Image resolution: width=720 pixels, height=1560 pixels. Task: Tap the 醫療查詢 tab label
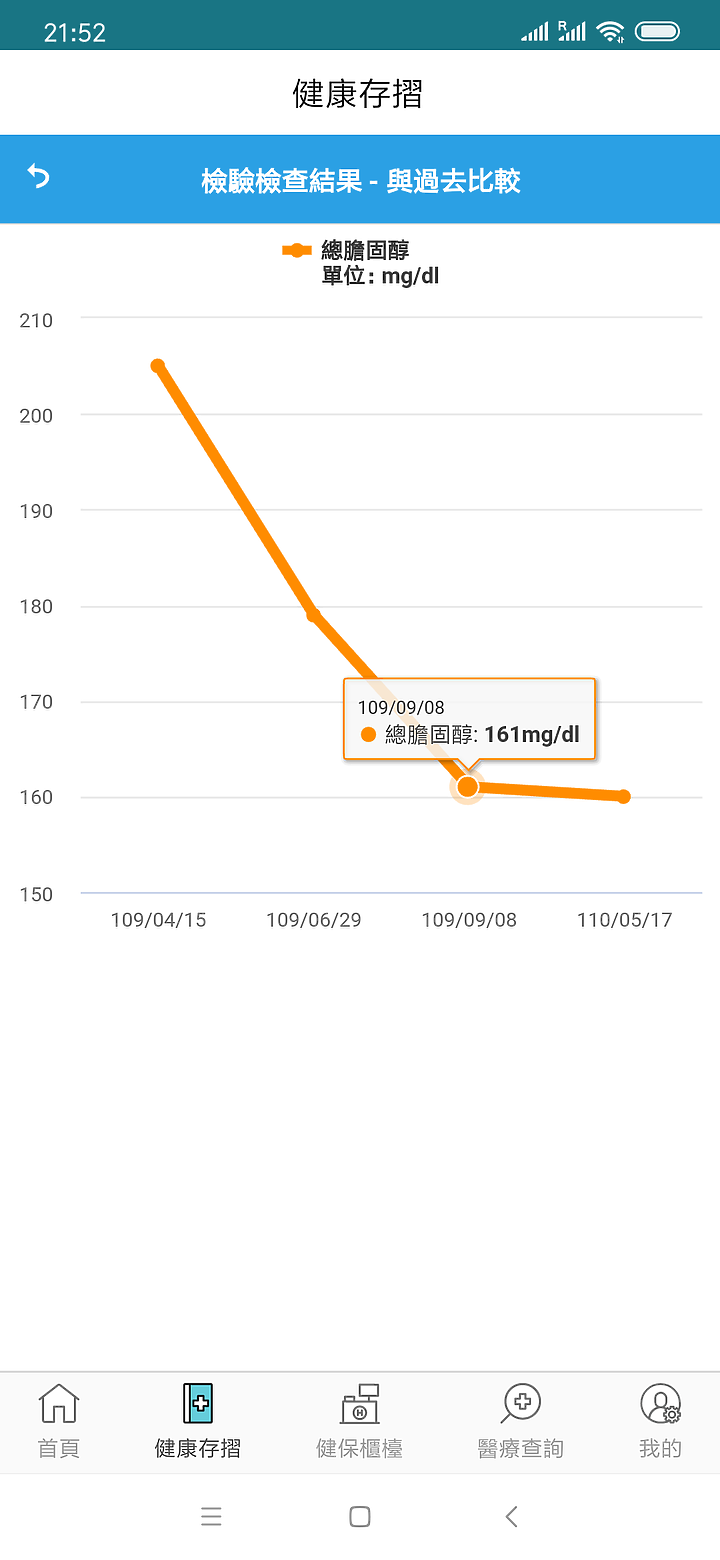click(521, 1448)
